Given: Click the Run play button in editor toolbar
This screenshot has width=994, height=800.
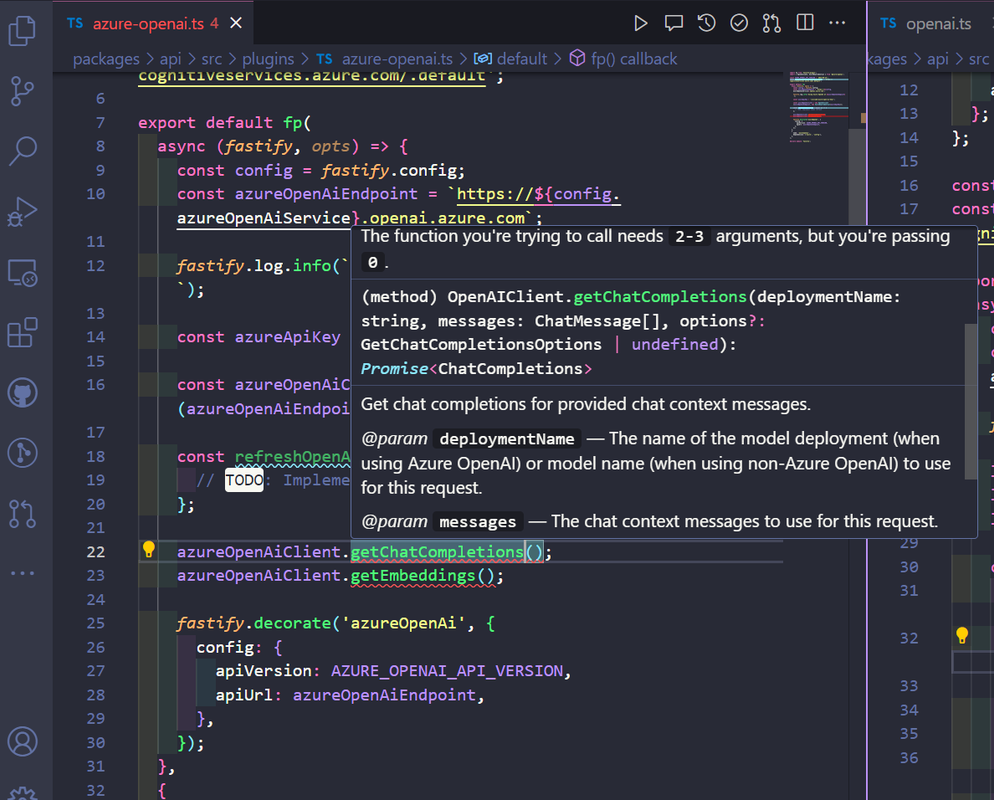Looking at the screenshot, I should tap(641, 23).
